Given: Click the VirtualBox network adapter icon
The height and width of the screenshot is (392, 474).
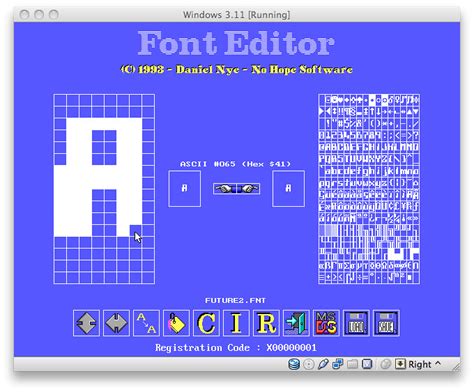Looking at the screenshot, I should click(338, 364).
